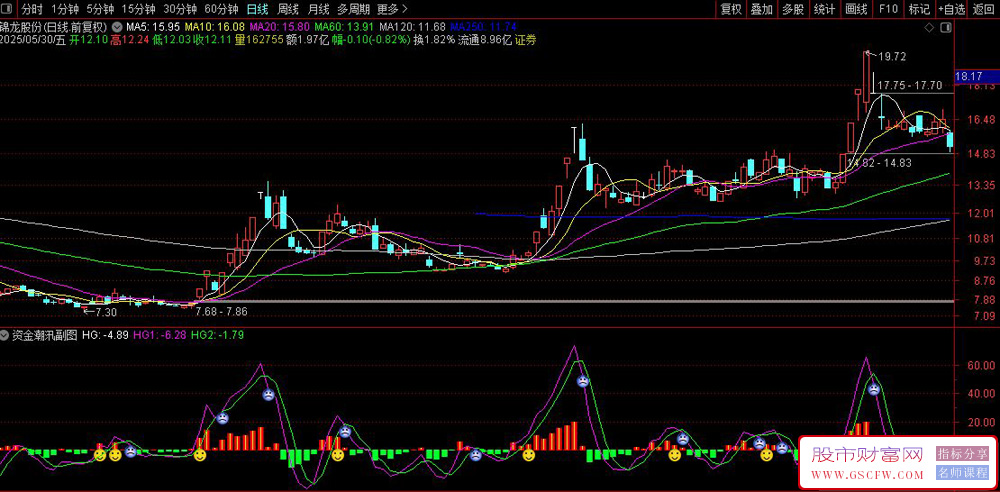Click the 流通8.96亿 value

click(485, 40)
